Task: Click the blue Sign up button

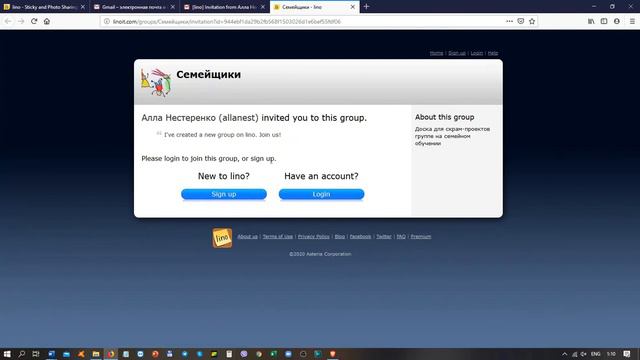Action: click(x=224, y=194)
